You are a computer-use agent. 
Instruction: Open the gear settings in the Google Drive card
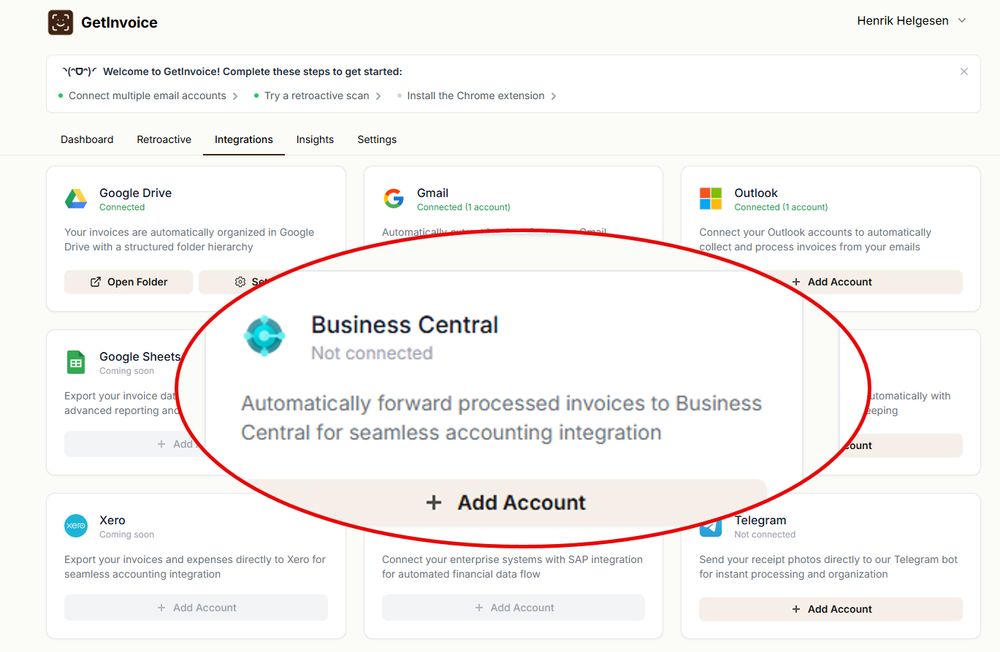pyautogui.click(x=240, y=282)
